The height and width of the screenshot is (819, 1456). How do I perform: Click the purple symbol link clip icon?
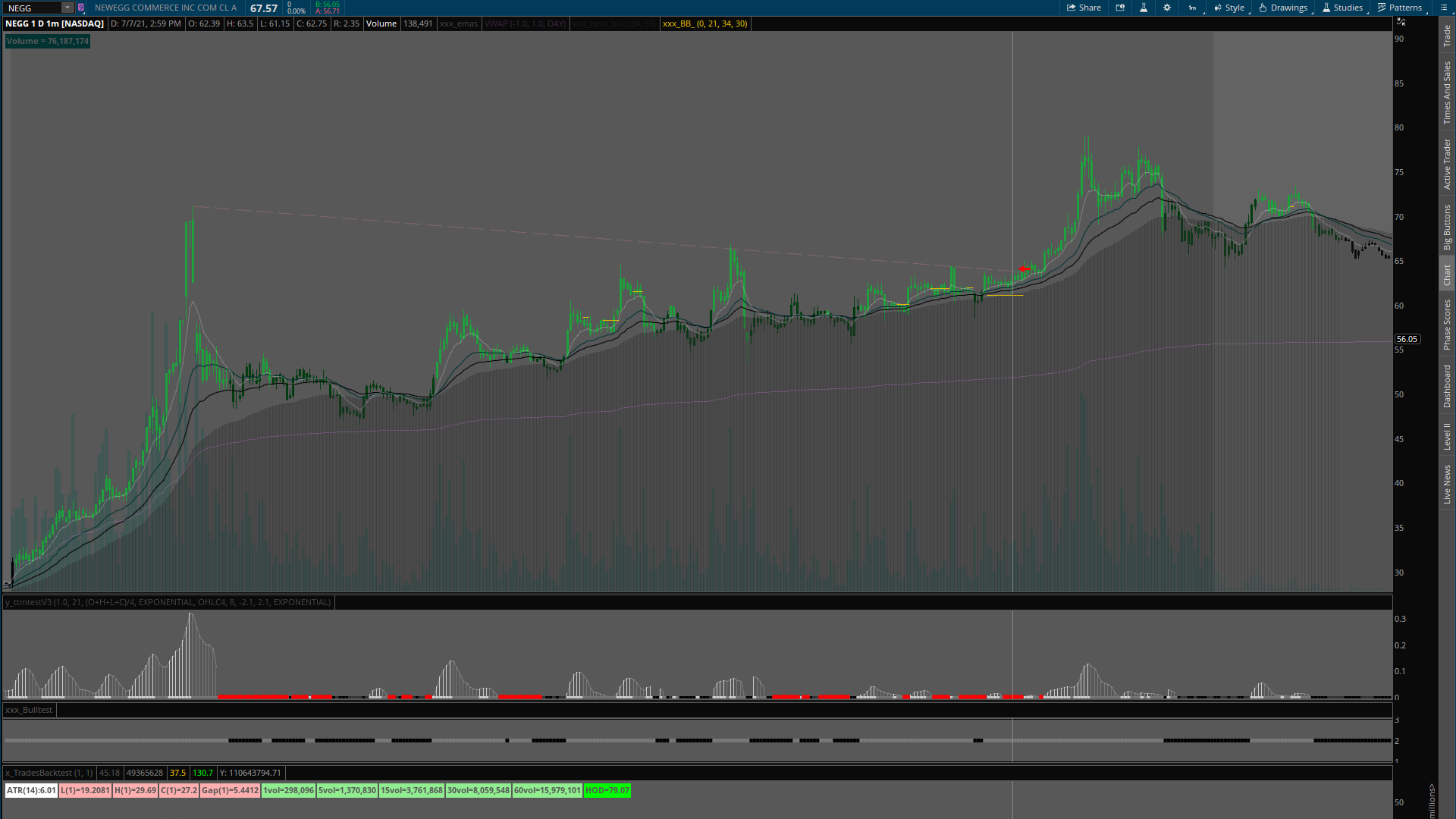pyautogui.click(x=81, y=8)
